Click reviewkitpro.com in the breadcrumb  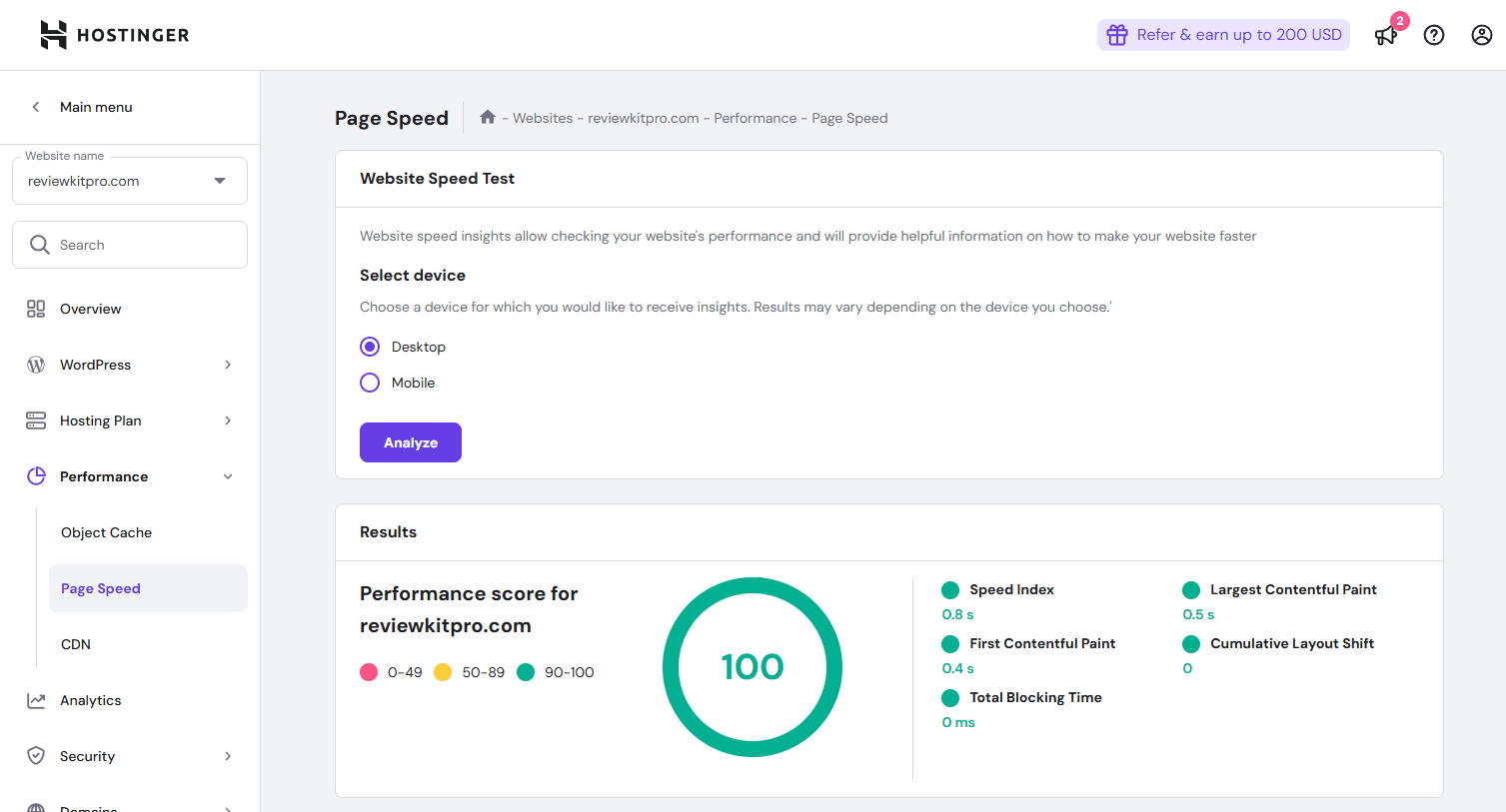coord(644,118)
